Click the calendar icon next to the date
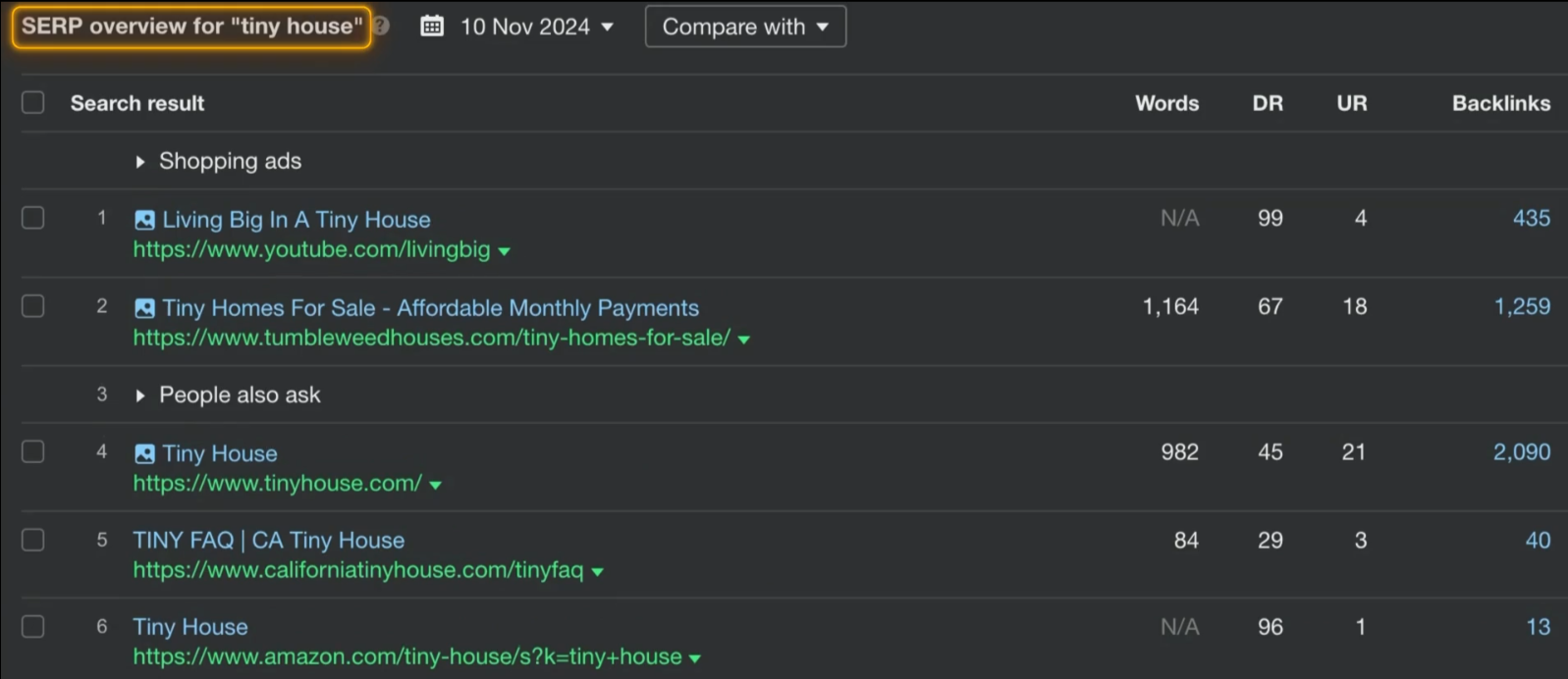 [432, 26]
